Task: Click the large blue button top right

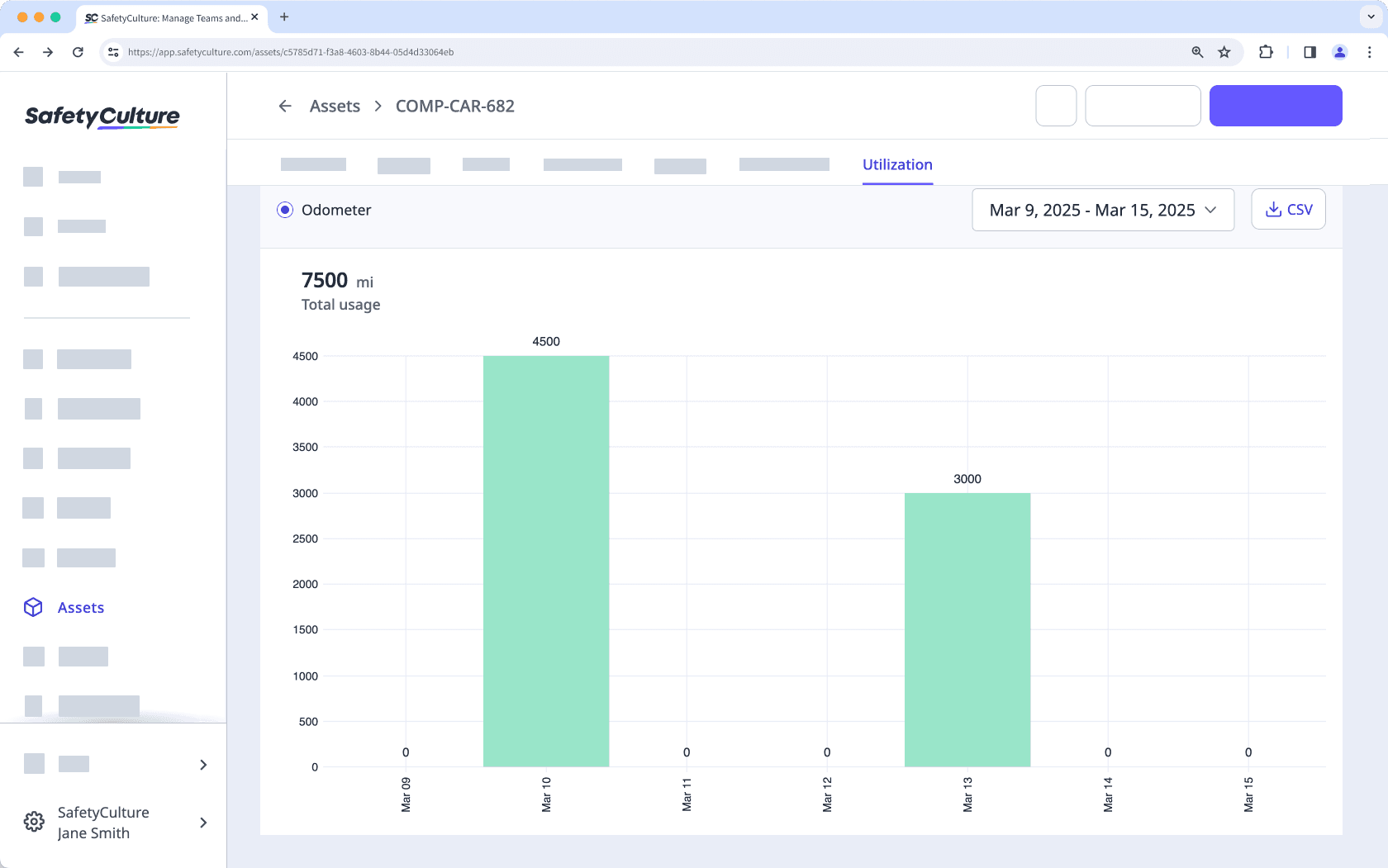Action: [x=1275, y=106]
